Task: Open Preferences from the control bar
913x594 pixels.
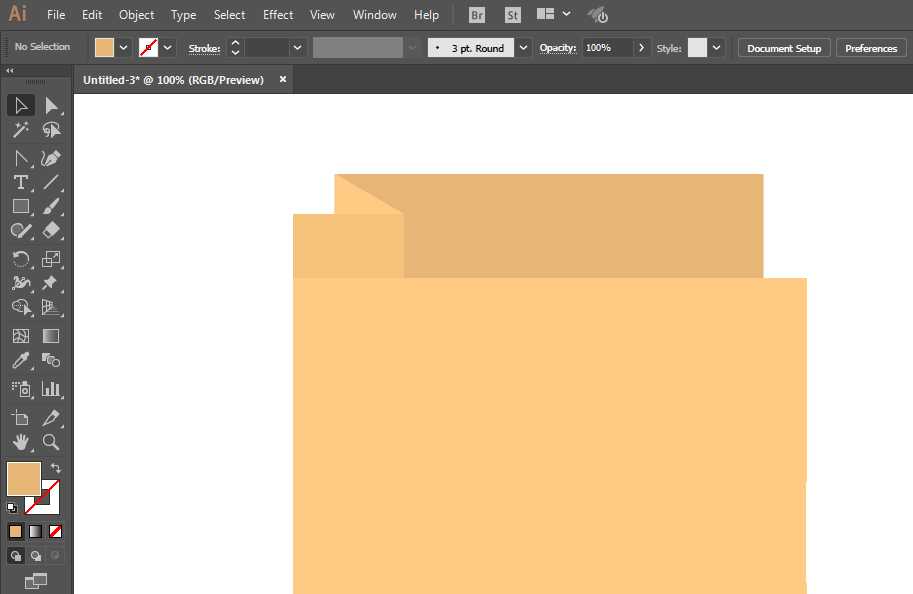Action: 871,48
